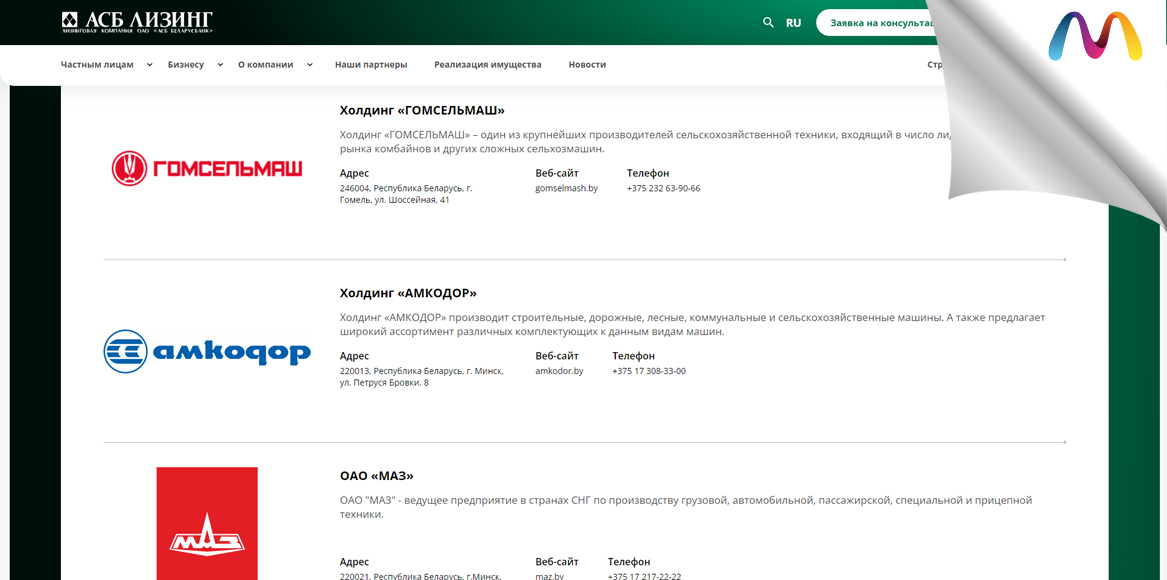Click phone number +375 17 308-33-00

[649, 371]
